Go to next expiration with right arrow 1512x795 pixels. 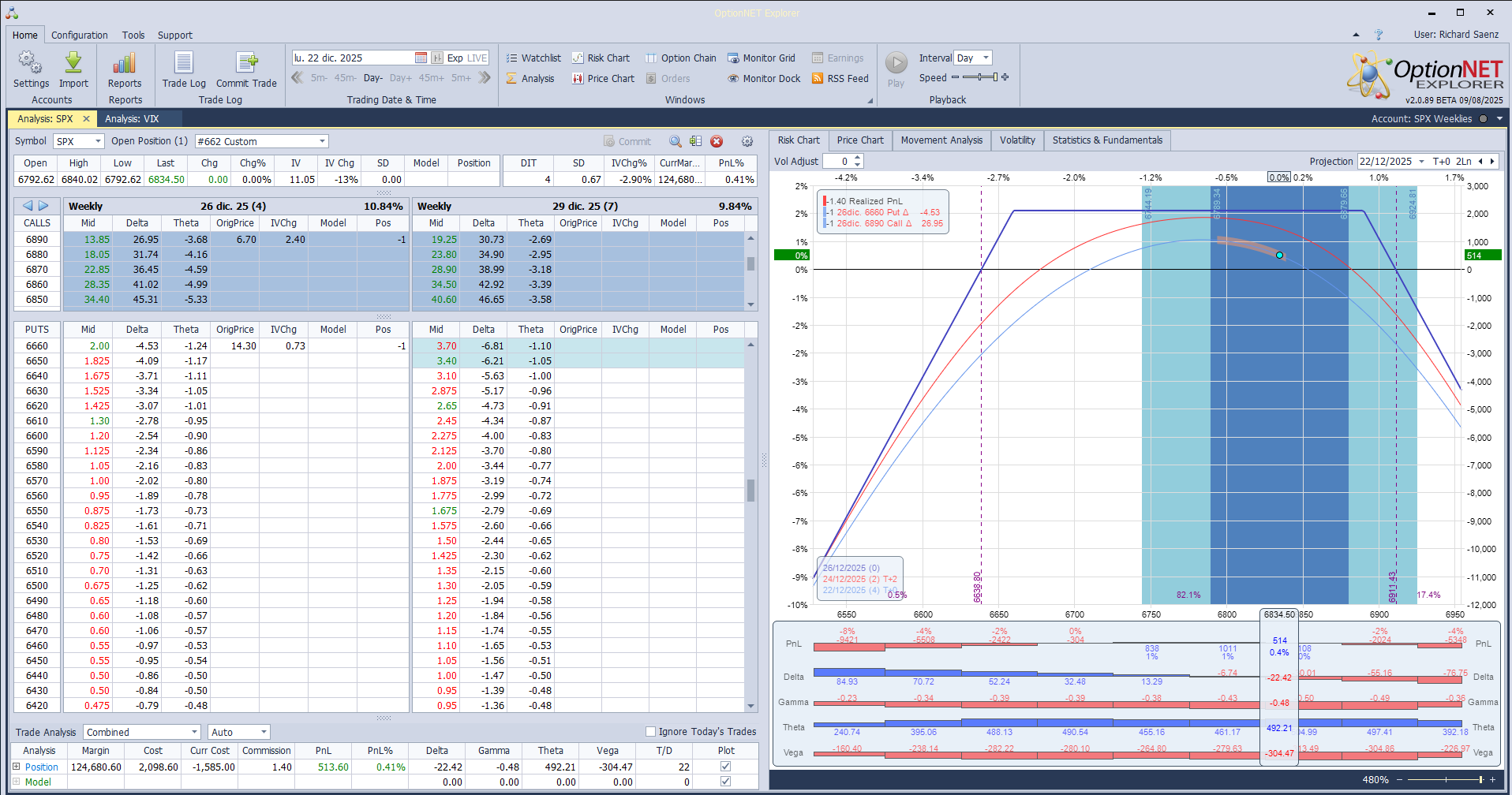[x=43, y=206]
